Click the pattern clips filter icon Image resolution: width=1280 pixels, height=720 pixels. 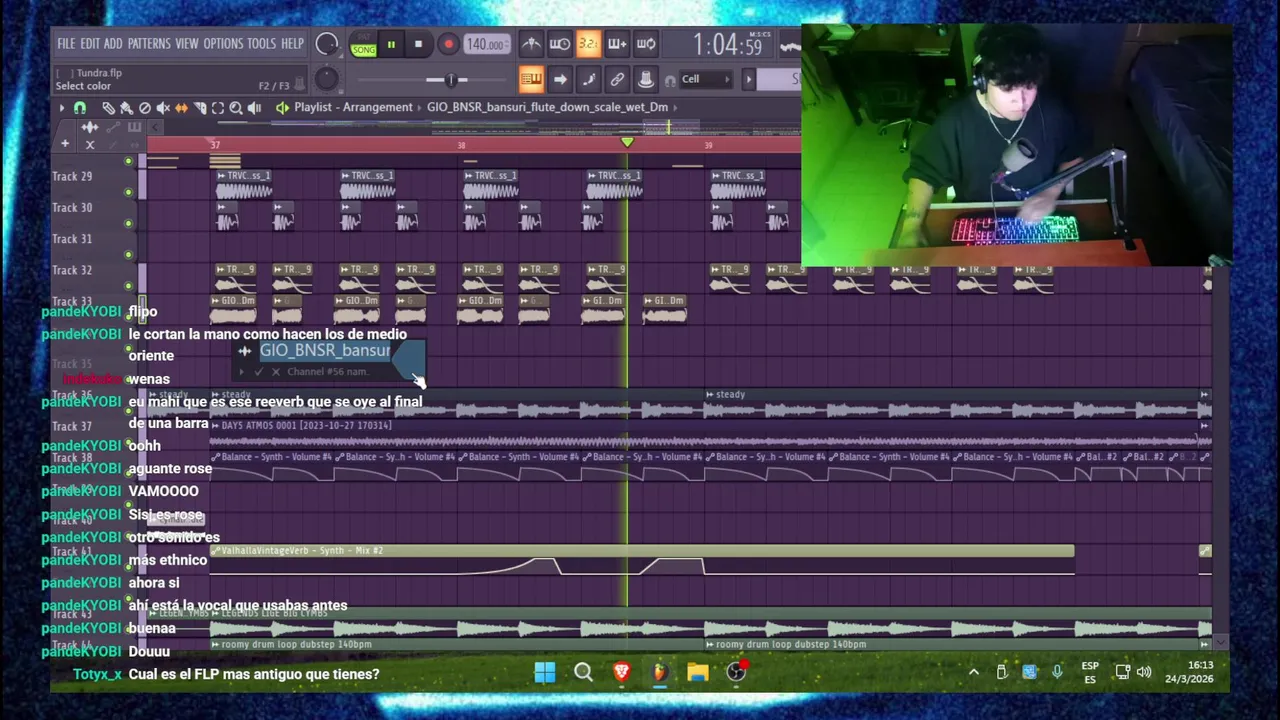point(134,127)
